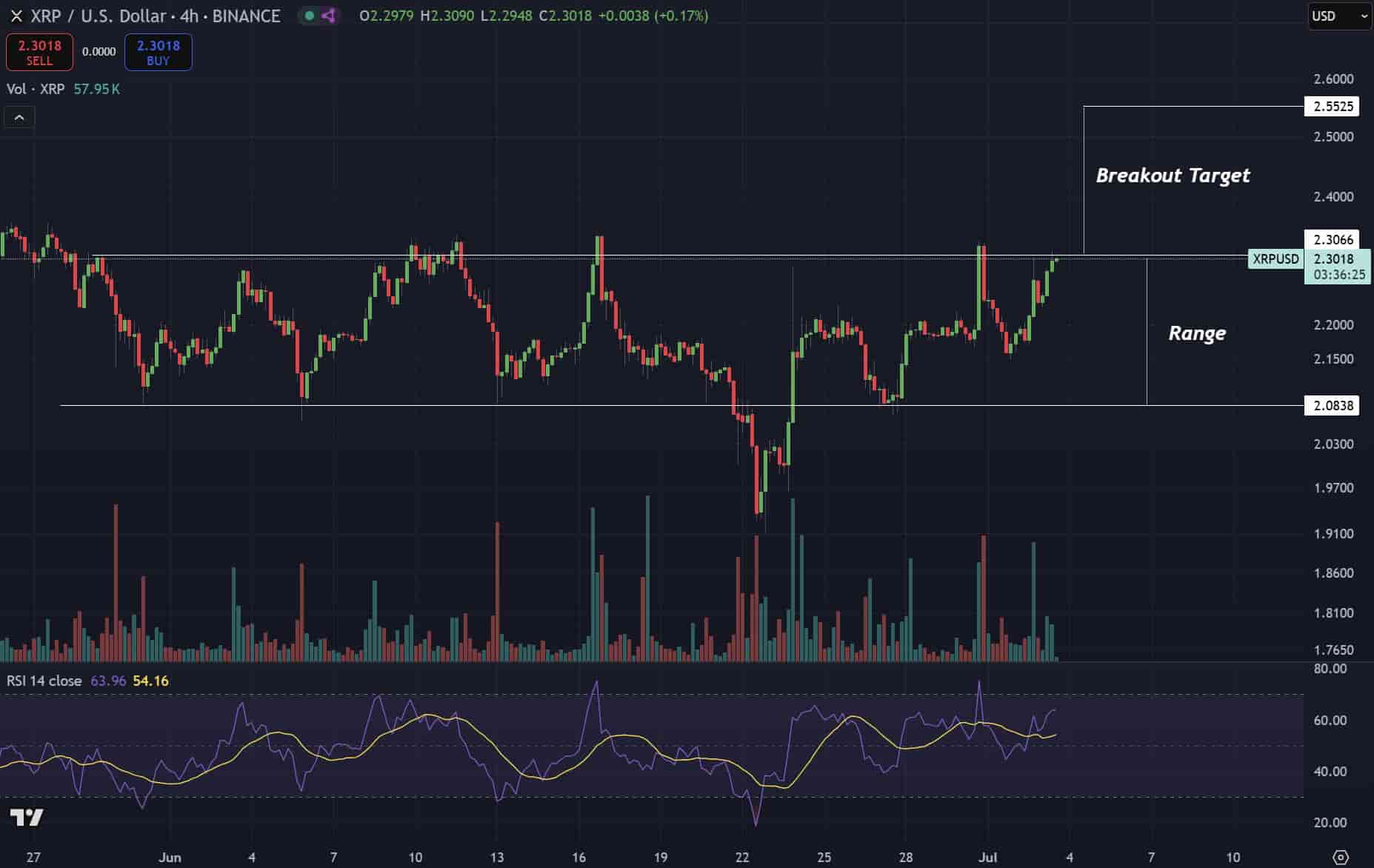Click the 2.5525 price label on the axis

tap(1333, 107)
